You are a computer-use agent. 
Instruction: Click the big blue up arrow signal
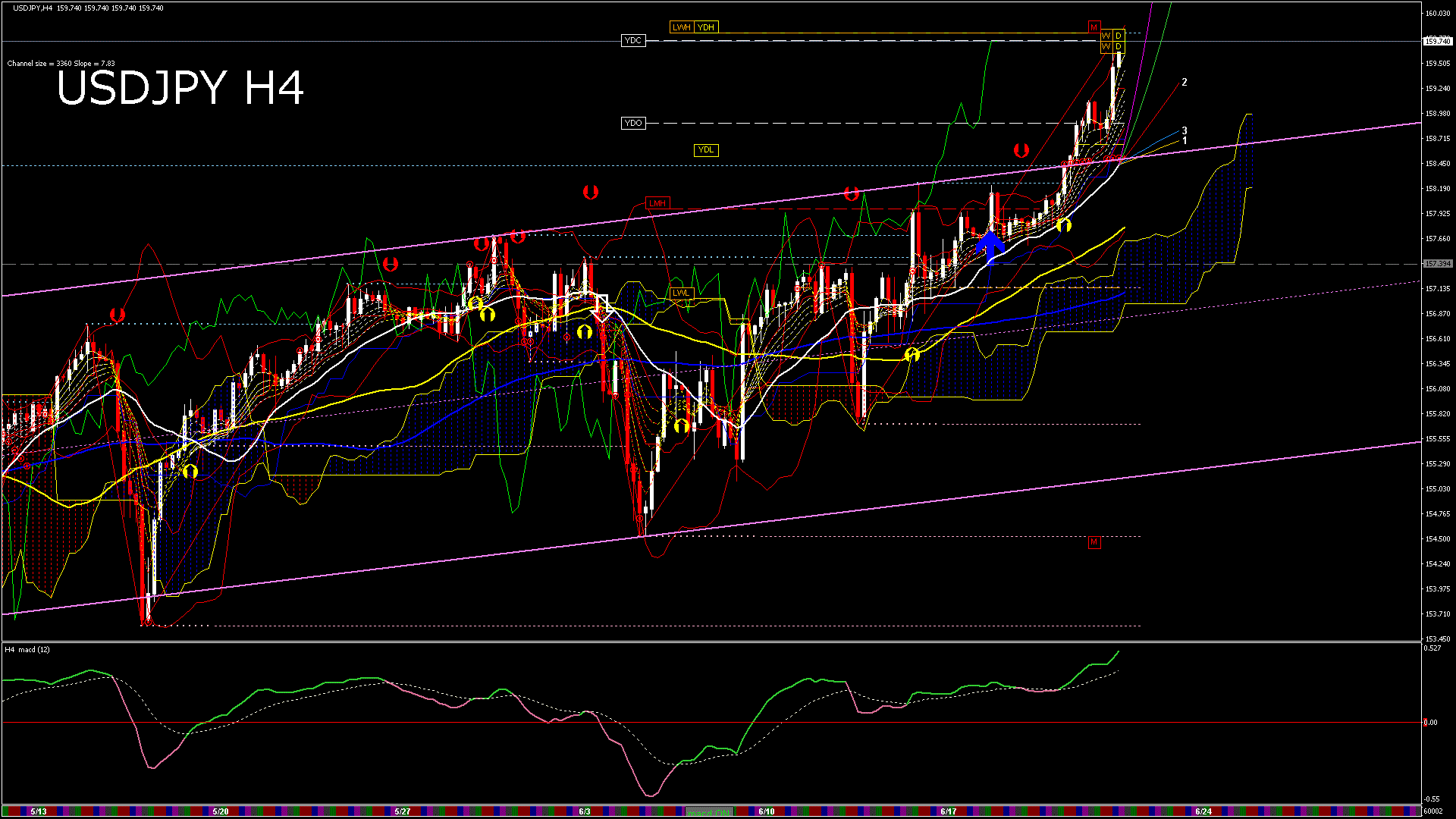coord(990,243)
